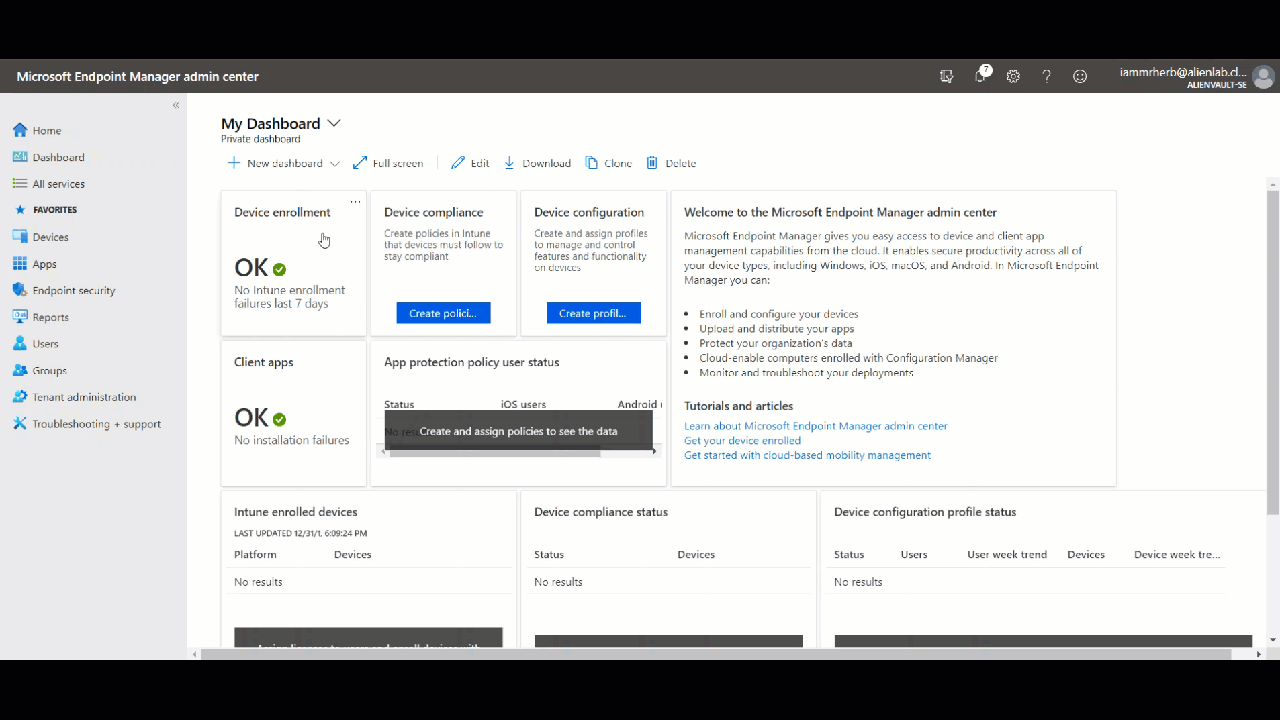Click the Users sidebar icon
1280x720 pixels.
(x=20, y=343)
